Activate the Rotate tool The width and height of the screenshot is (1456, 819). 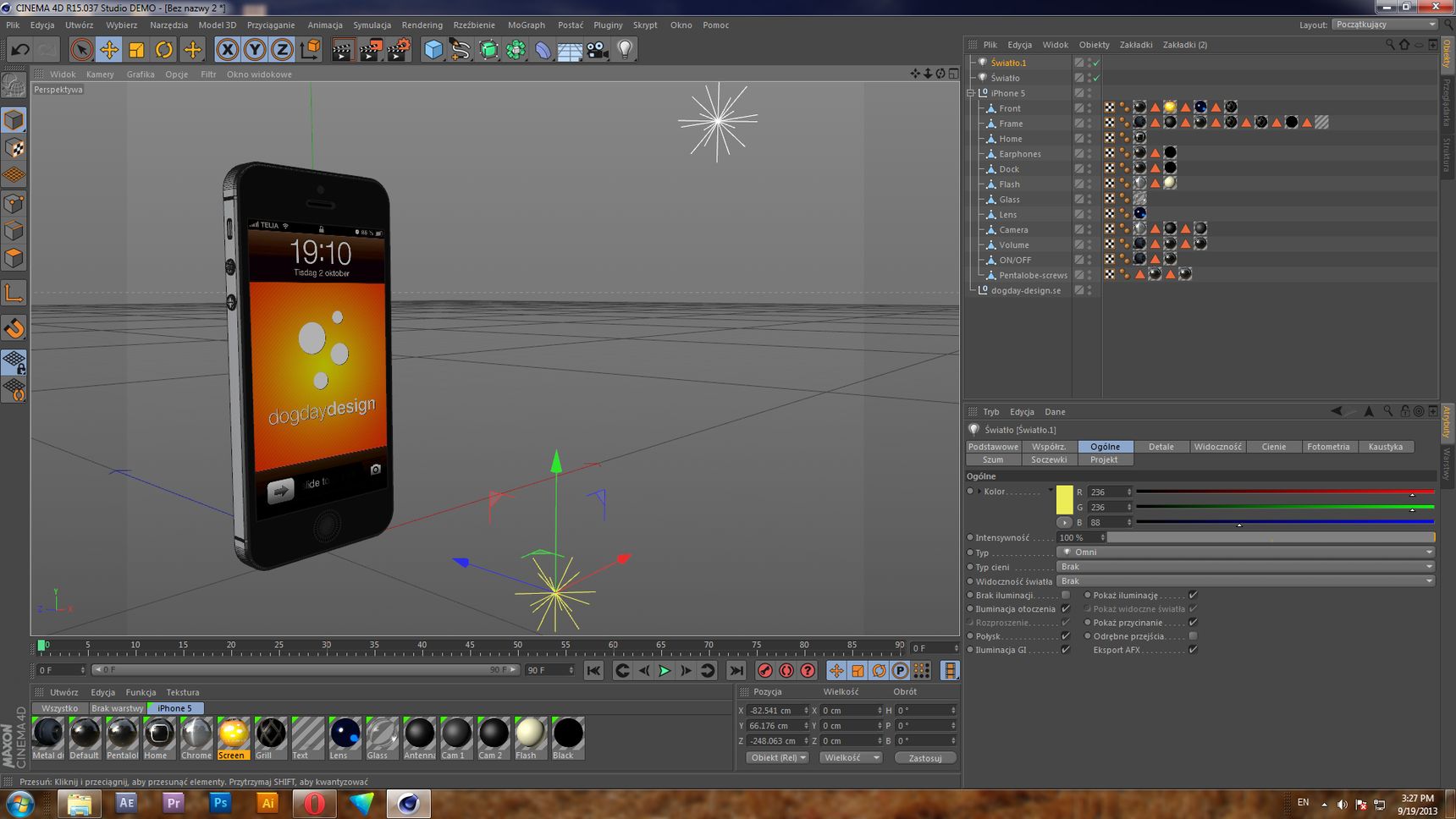164,49
